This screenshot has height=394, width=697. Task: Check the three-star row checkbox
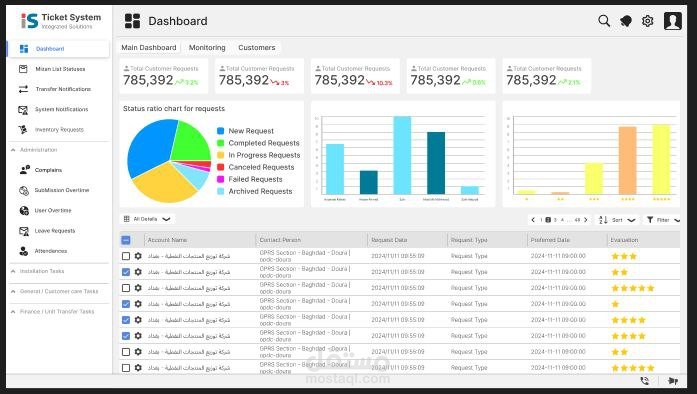(x=126, y=256)
